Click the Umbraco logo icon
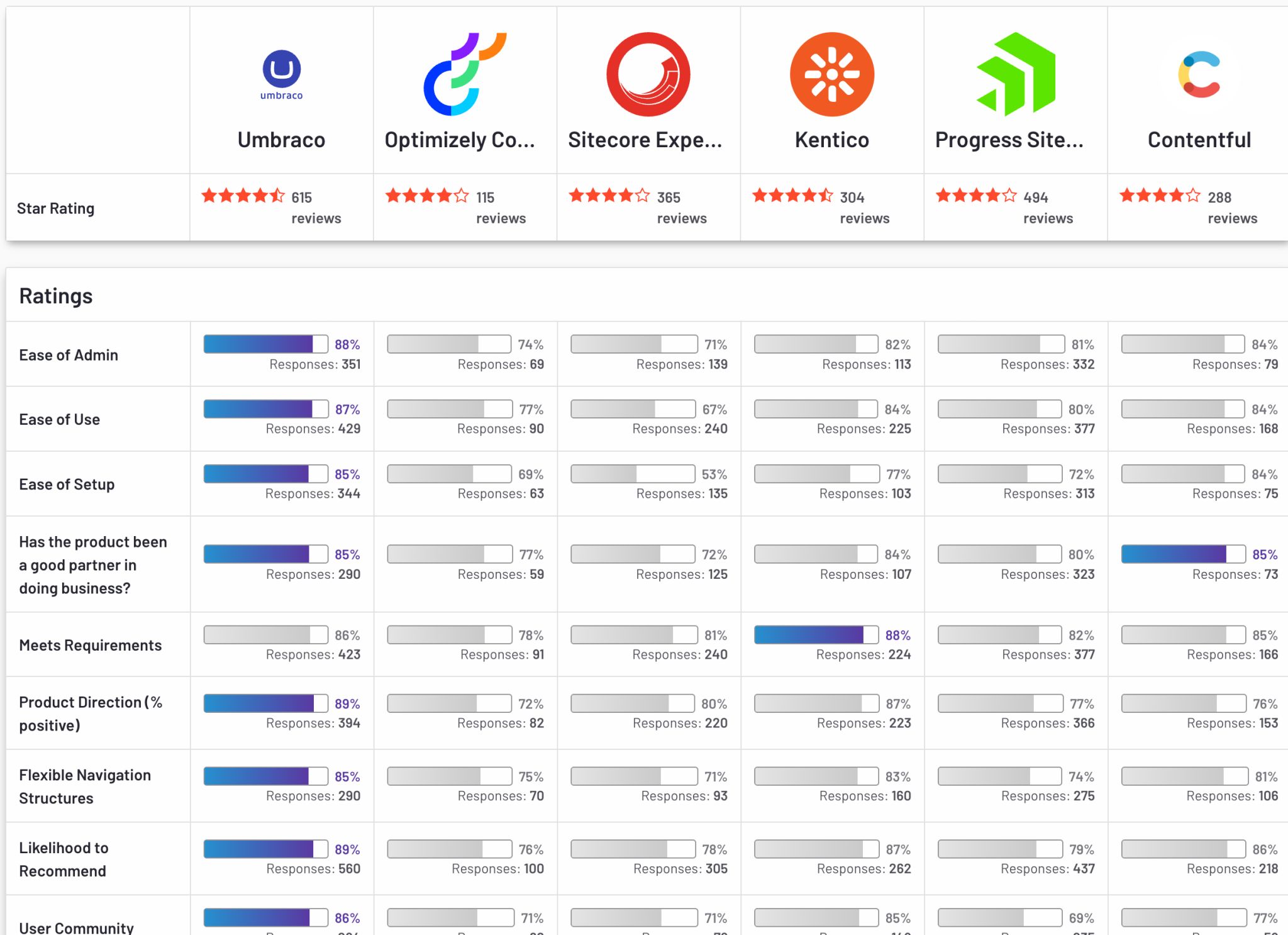 [x=281, y=74]
